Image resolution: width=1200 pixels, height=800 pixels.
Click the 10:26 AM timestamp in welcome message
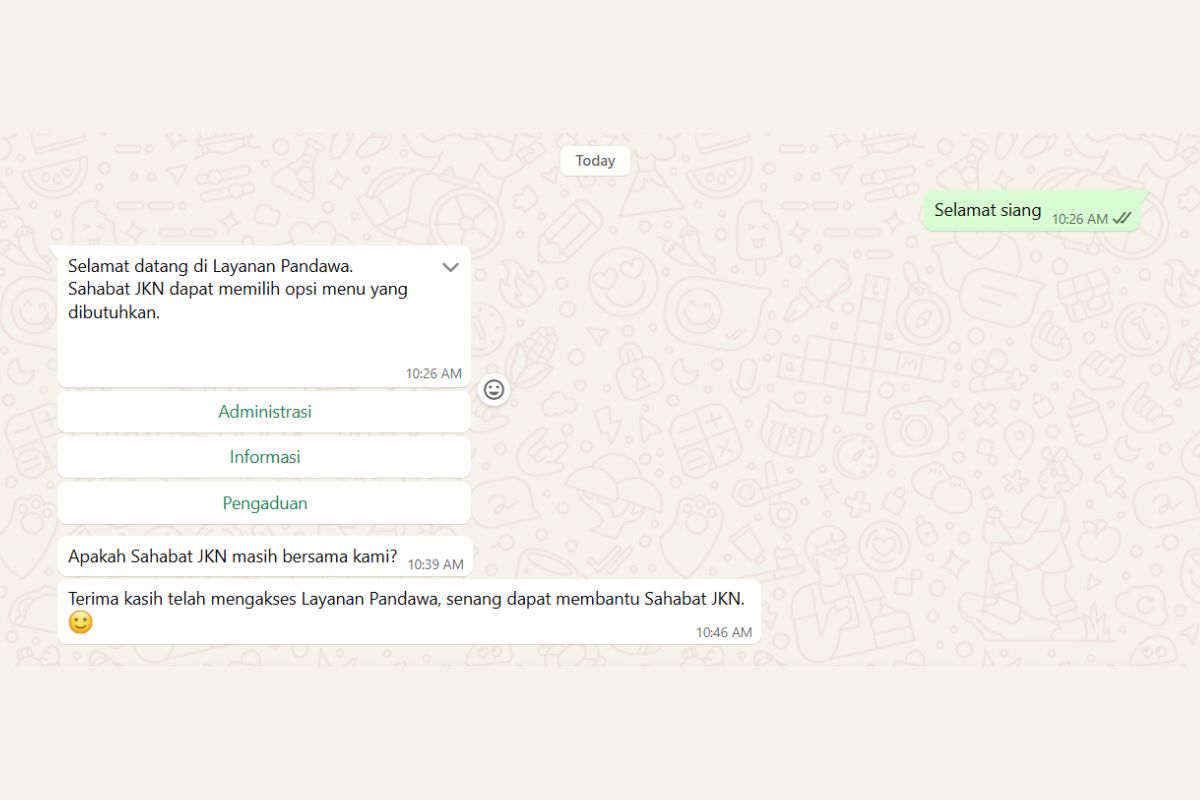pos(433,374)
